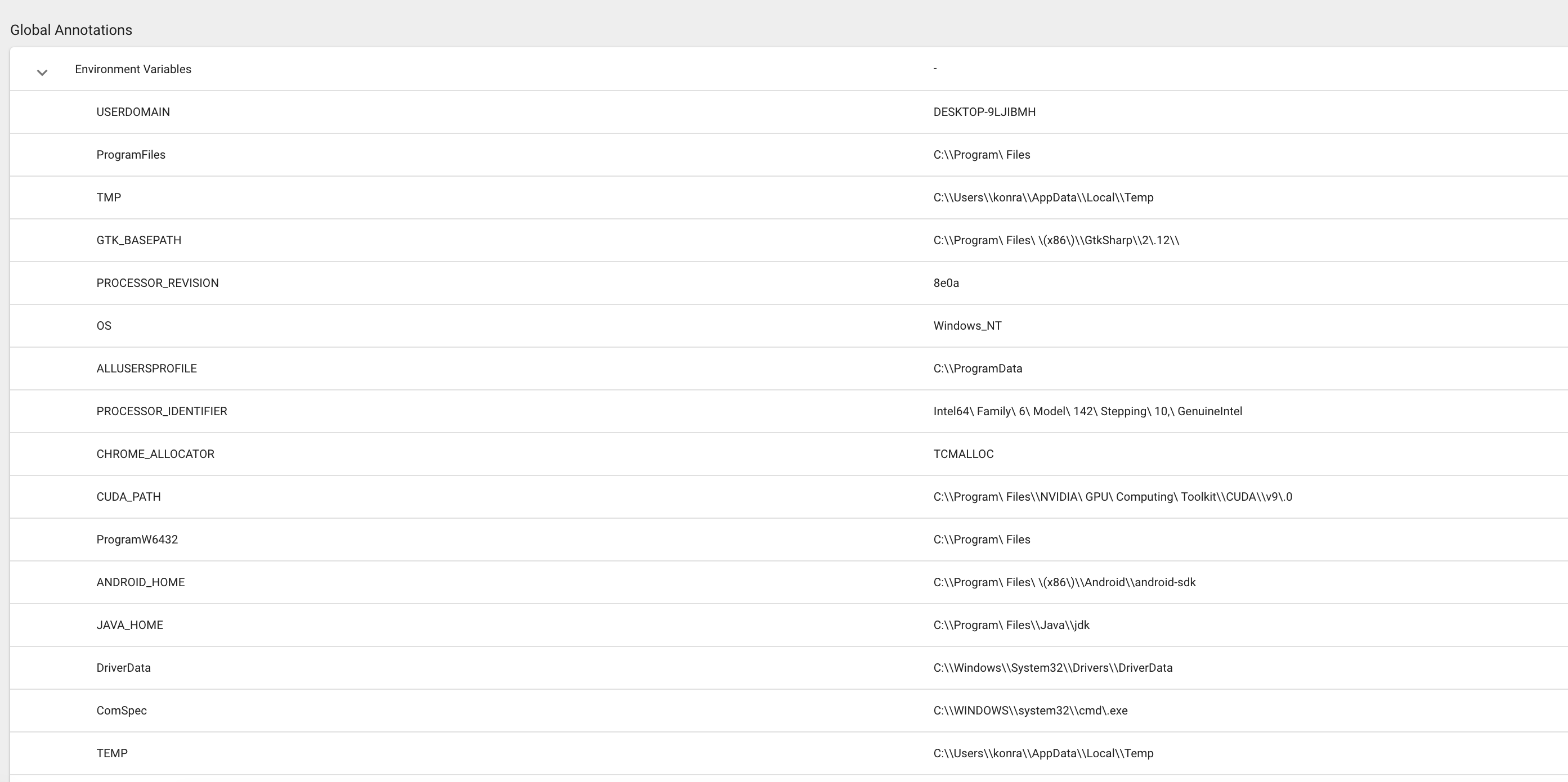Click the TEMP path value
Screen dimensions: 1568x782
coord(1043,753)
